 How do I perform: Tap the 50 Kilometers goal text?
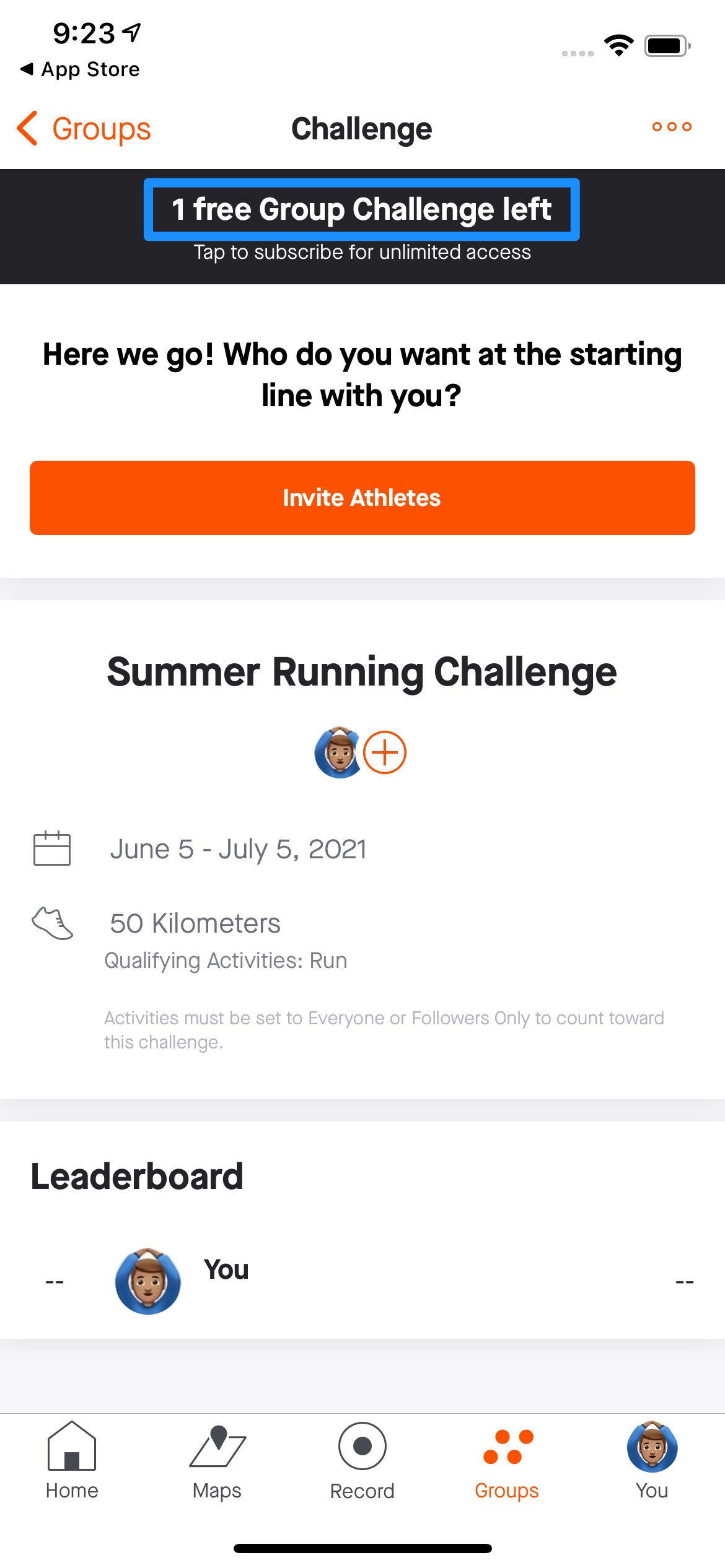point(195,923)
